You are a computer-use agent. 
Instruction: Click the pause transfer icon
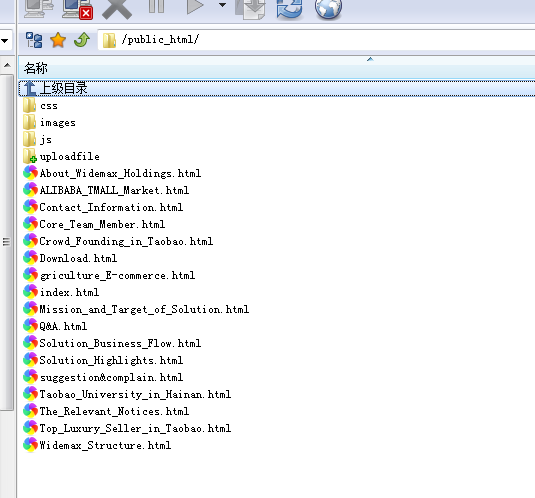pyautogui.click(x=156, y=6)
